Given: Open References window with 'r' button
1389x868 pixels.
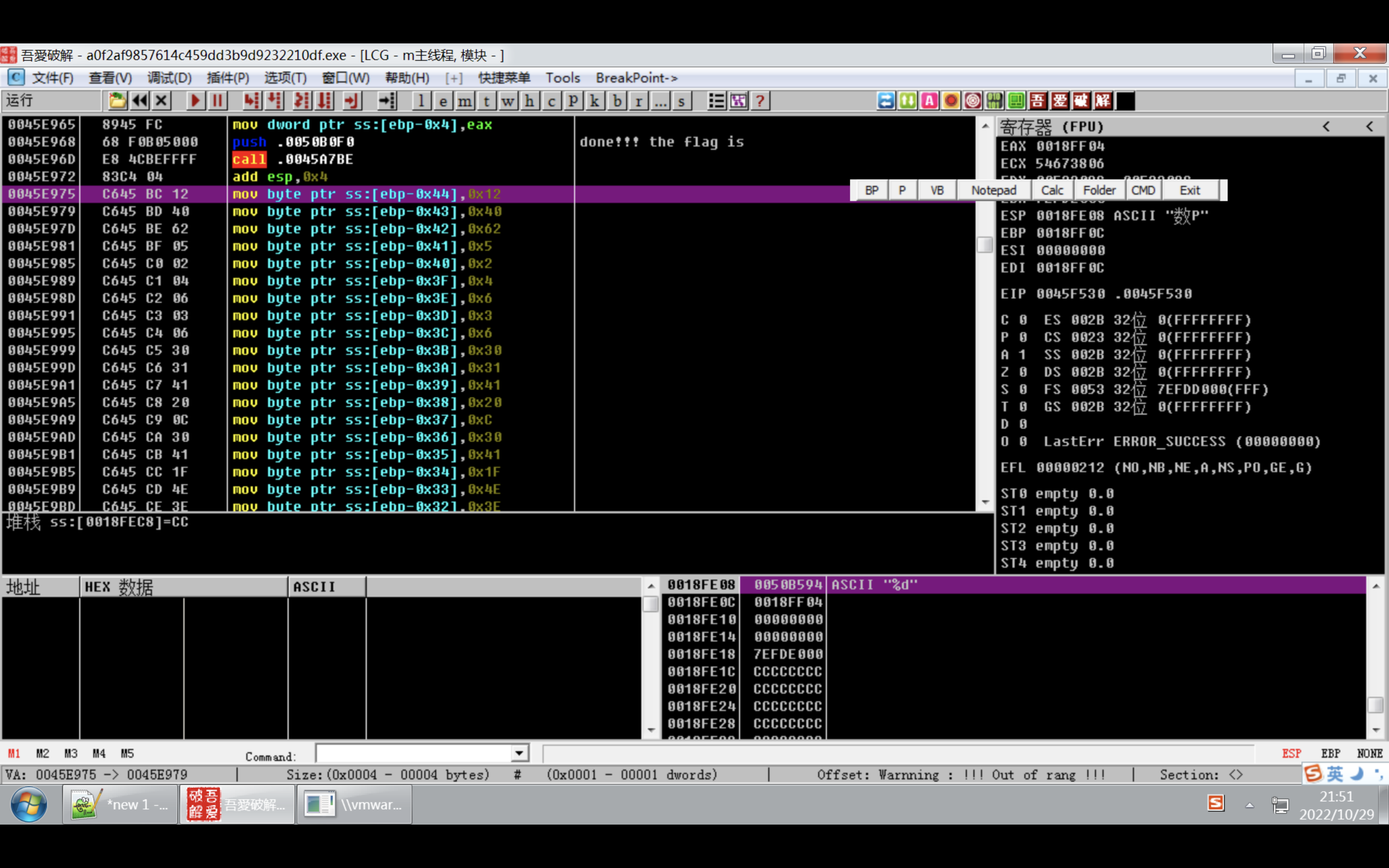Looking at the screenshot, I should click(x=638, y=101).
